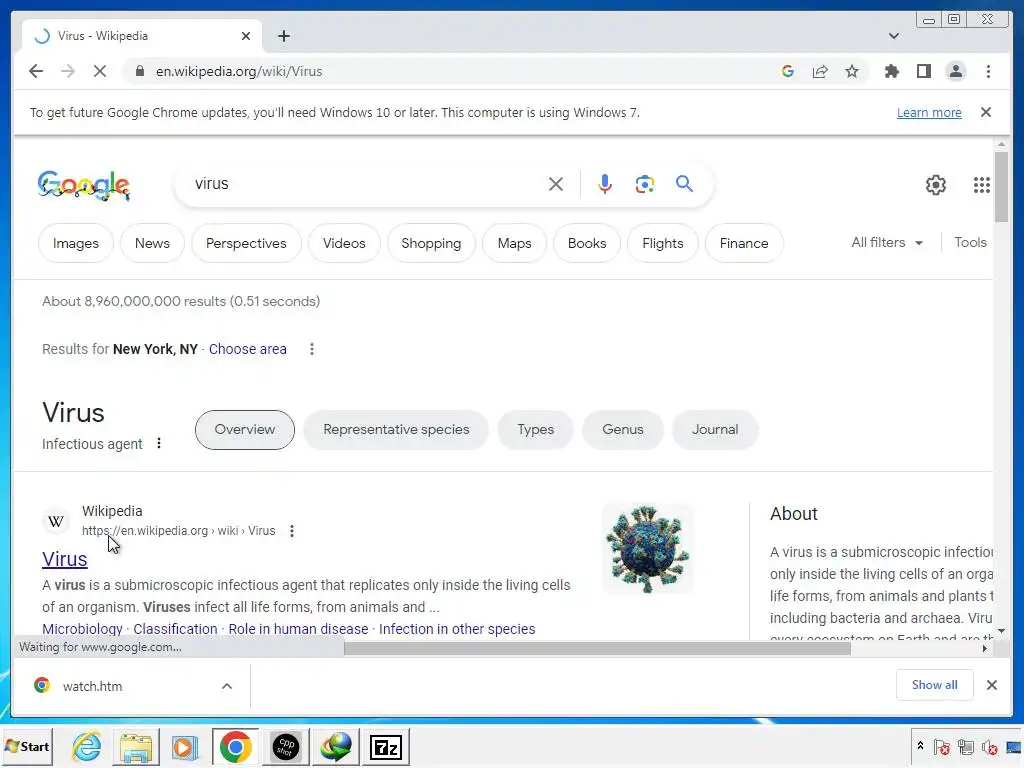Image resolution: width=1024 pixels, height=768 pixels.
Task: Launch Internet Explorer from taskbar
Action: coord(86,746)
